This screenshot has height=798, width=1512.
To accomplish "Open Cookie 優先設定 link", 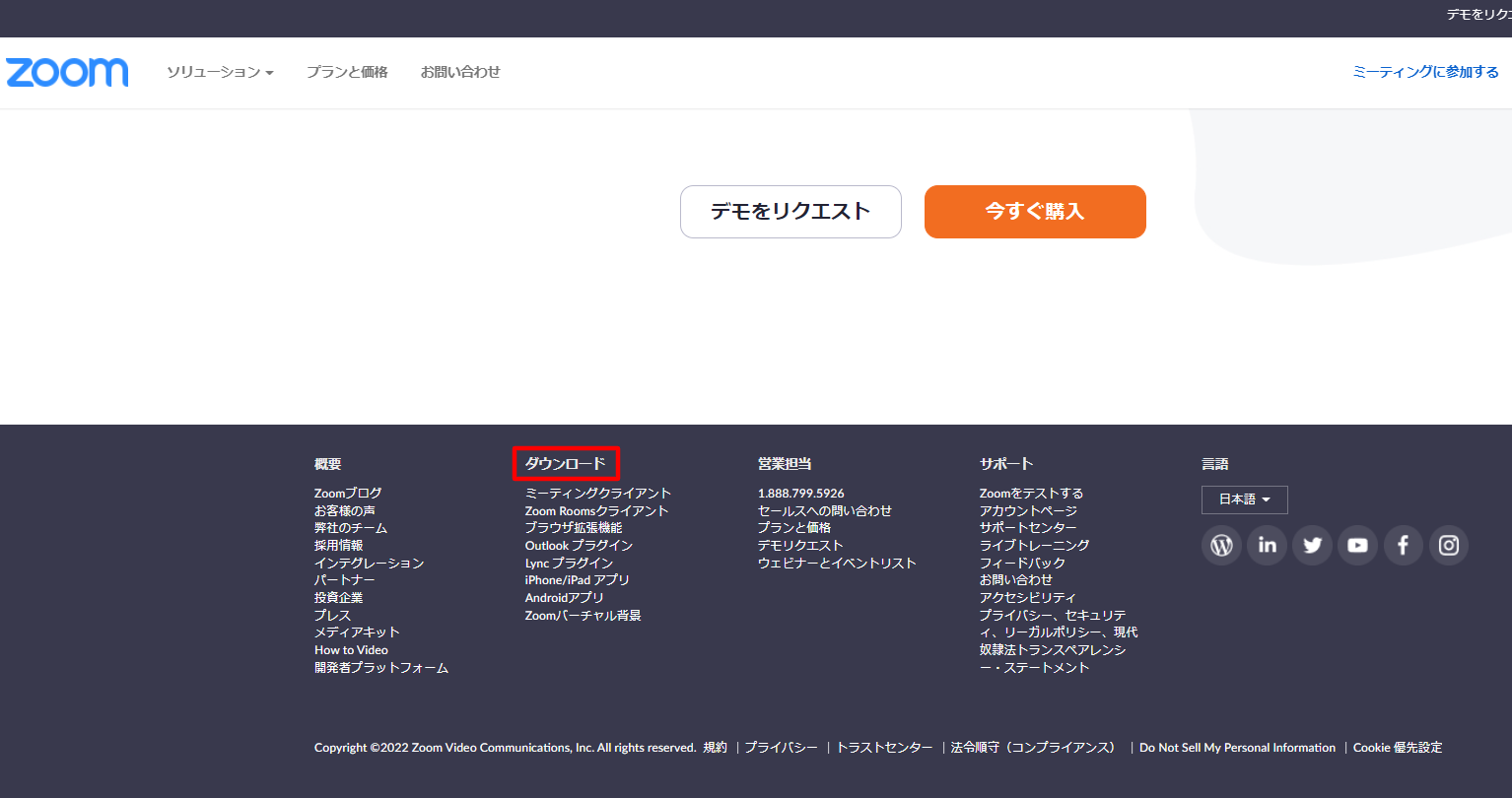I will (1398, 748).
